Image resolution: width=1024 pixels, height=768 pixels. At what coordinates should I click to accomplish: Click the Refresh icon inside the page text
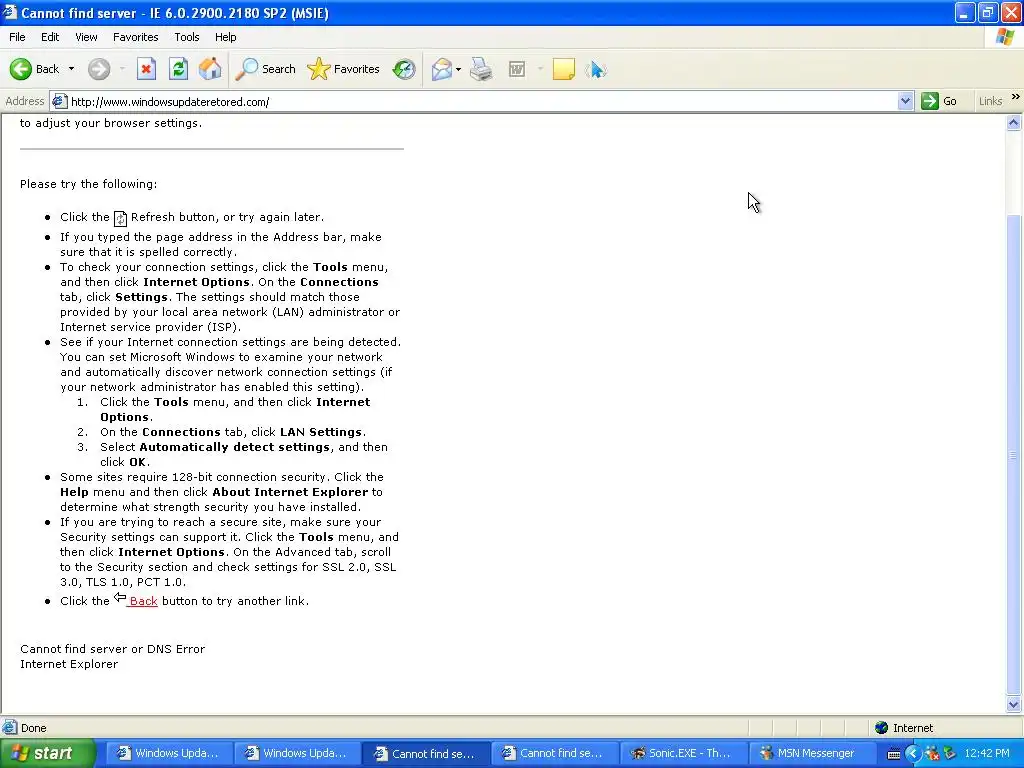[x=120, y=218]
